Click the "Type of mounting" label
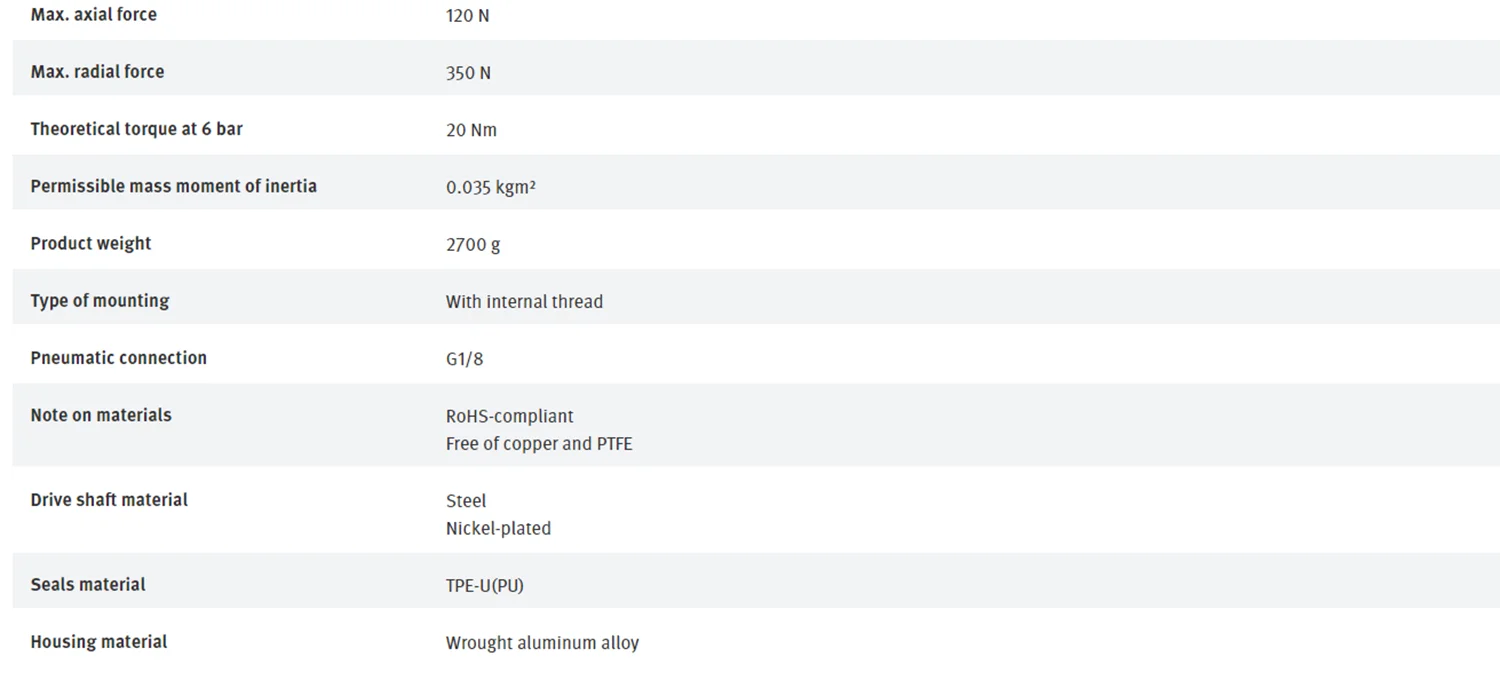This screenshot has width=1500, height=680. (x=100, y=300)
